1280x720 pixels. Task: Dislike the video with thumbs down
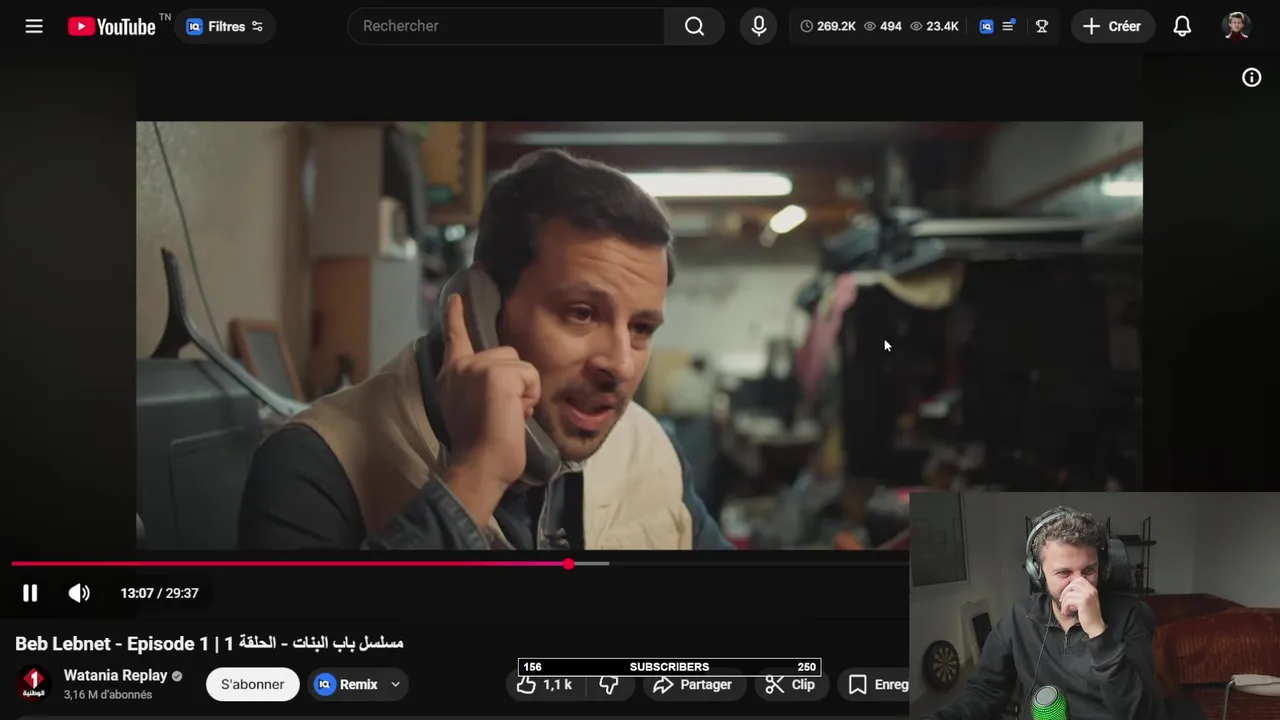point(609,685)
